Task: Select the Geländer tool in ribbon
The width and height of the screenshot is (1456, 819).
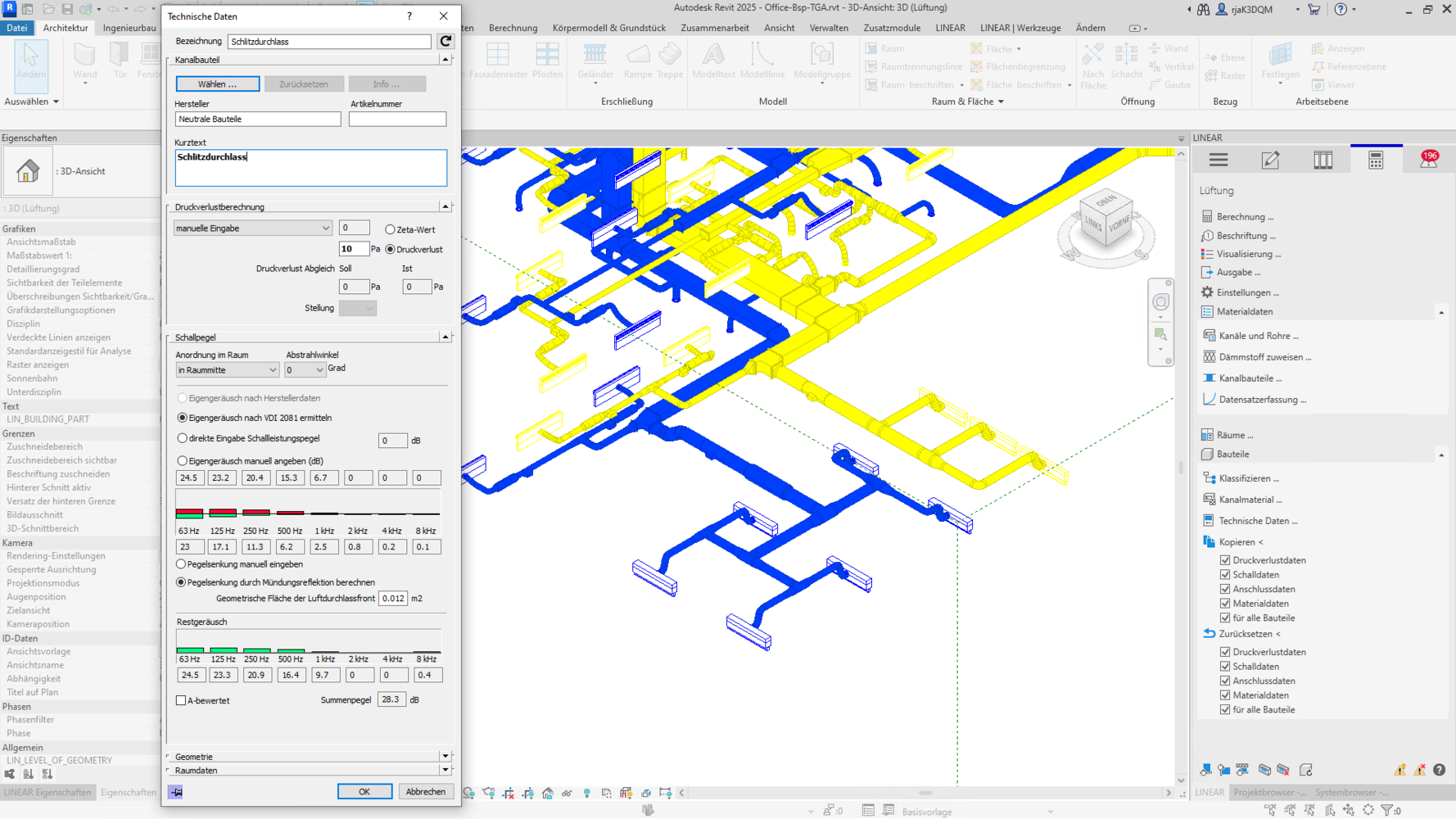Action: (x=595, y=61)
